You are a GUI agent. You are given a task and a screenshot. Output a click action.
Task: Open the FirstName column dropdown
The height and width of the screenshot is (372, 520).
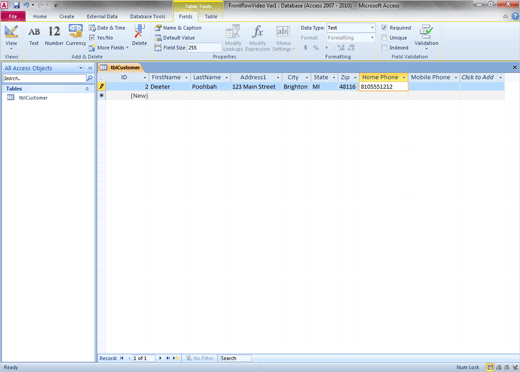(186, 77)
